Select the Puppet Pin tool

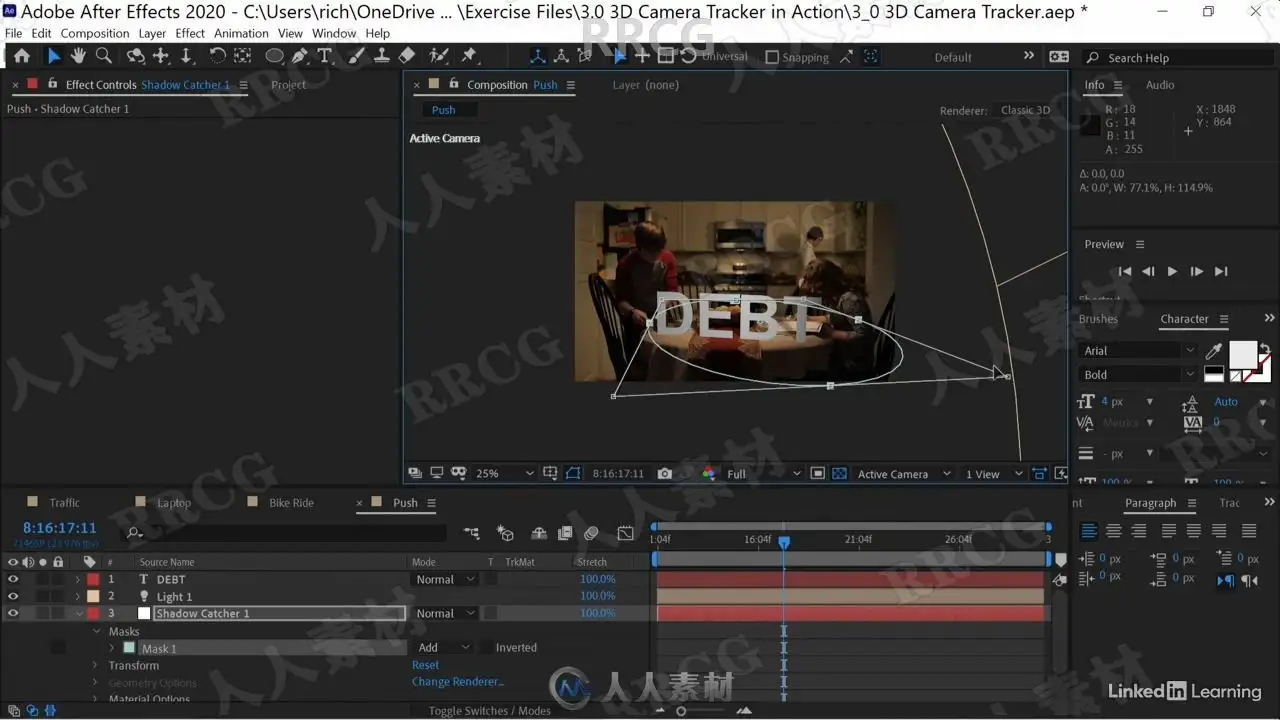point(469,57)
